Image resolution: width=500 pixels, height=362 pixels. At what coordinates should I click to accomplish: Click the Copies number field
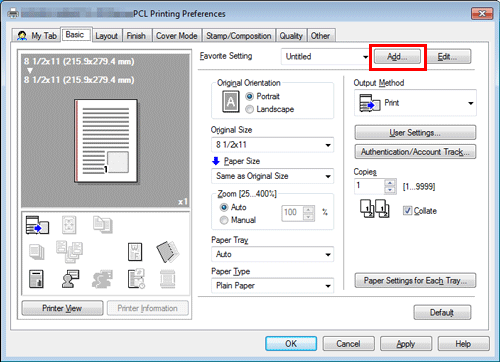pos(369,186)
